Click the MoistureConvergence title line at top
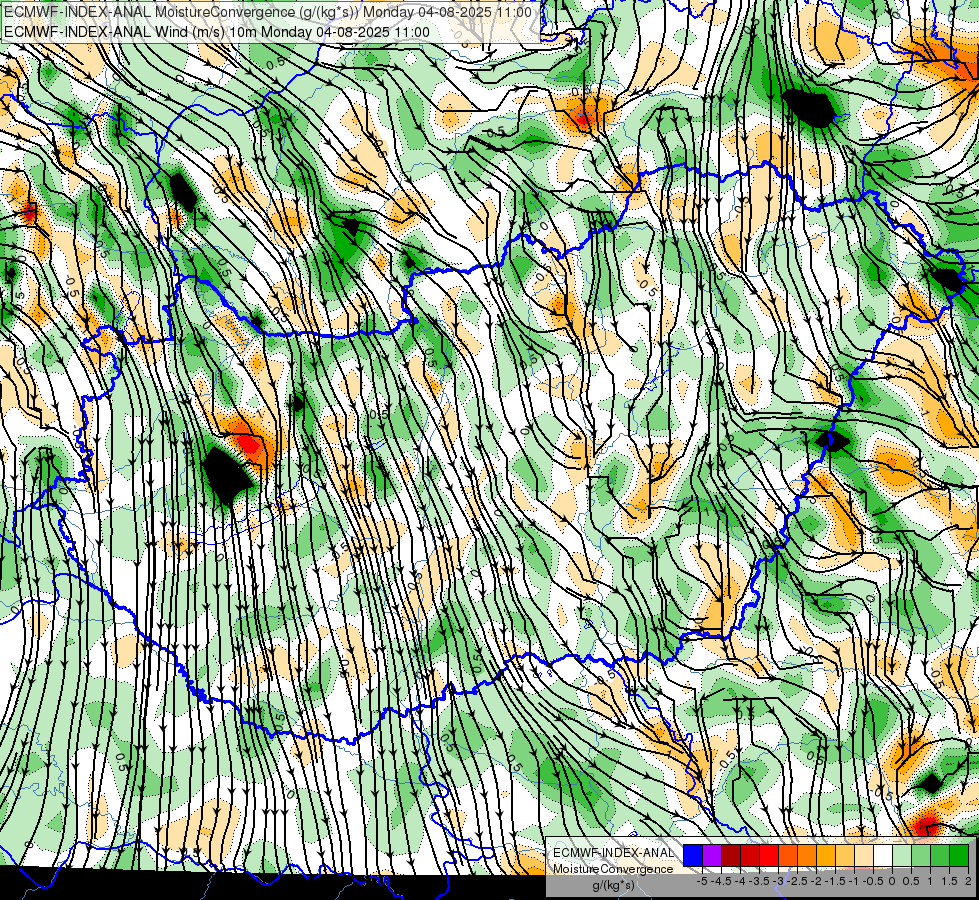Screen dimensions: 979x900 pos(268,12)
